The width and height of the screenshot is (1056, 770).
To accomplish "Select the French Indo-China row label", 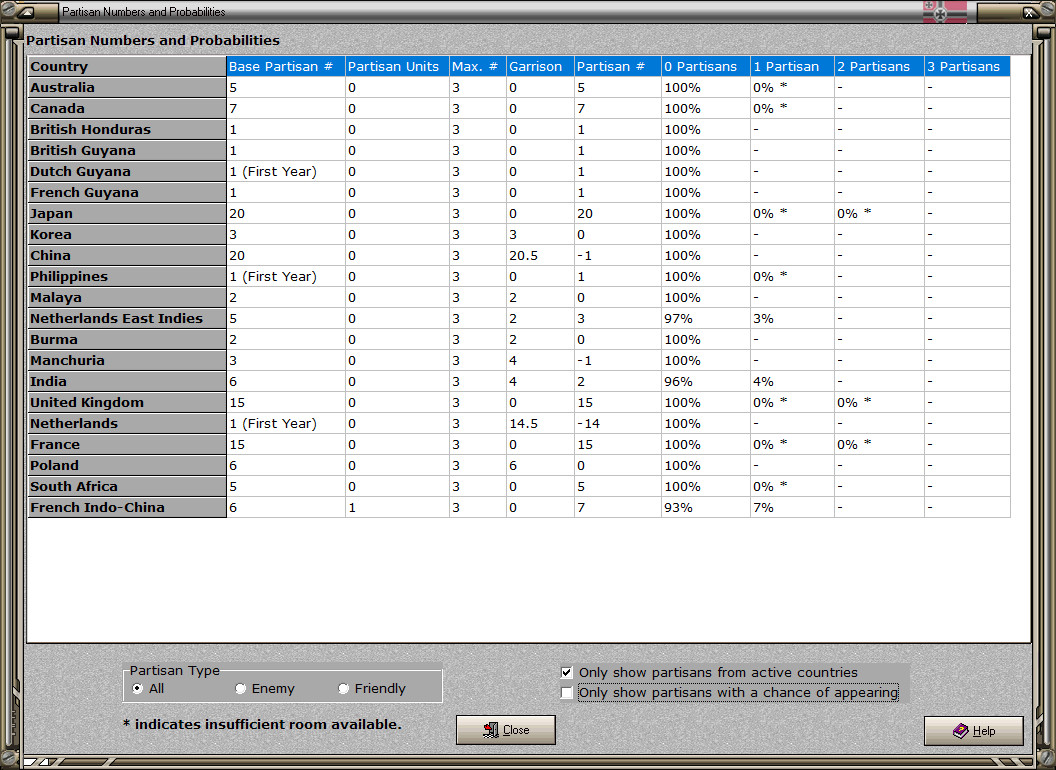I will (x=127, y=507).
